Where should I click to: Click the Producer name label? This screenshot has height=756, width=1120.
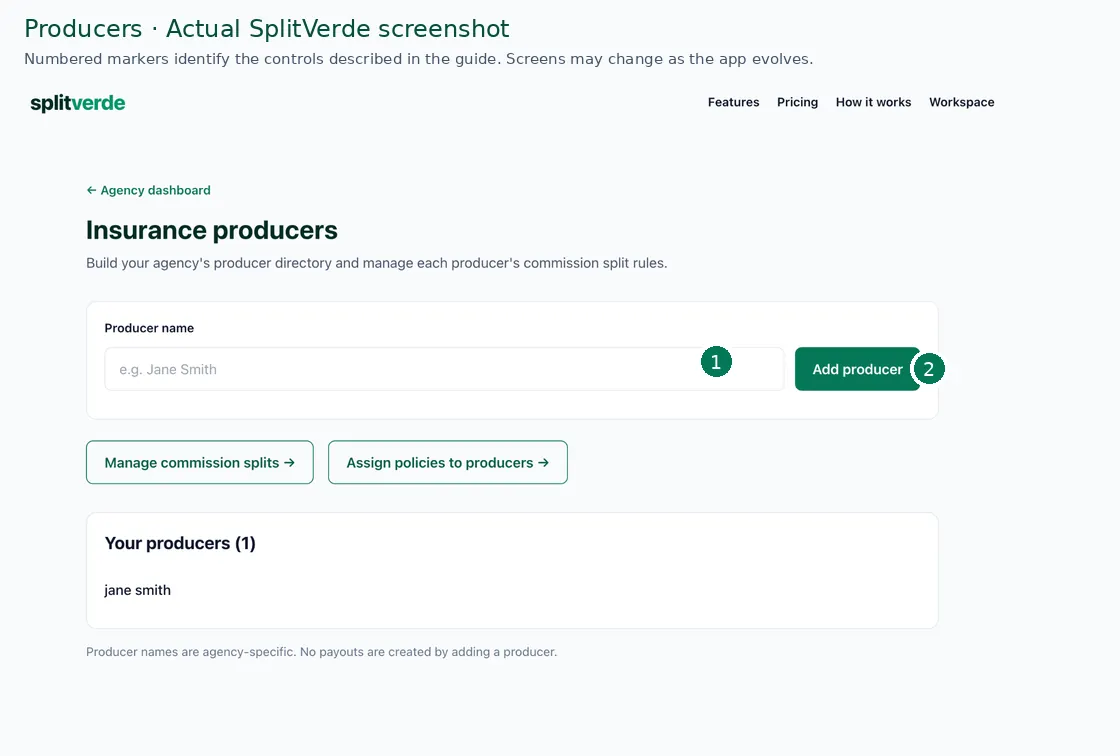(149, 328)
